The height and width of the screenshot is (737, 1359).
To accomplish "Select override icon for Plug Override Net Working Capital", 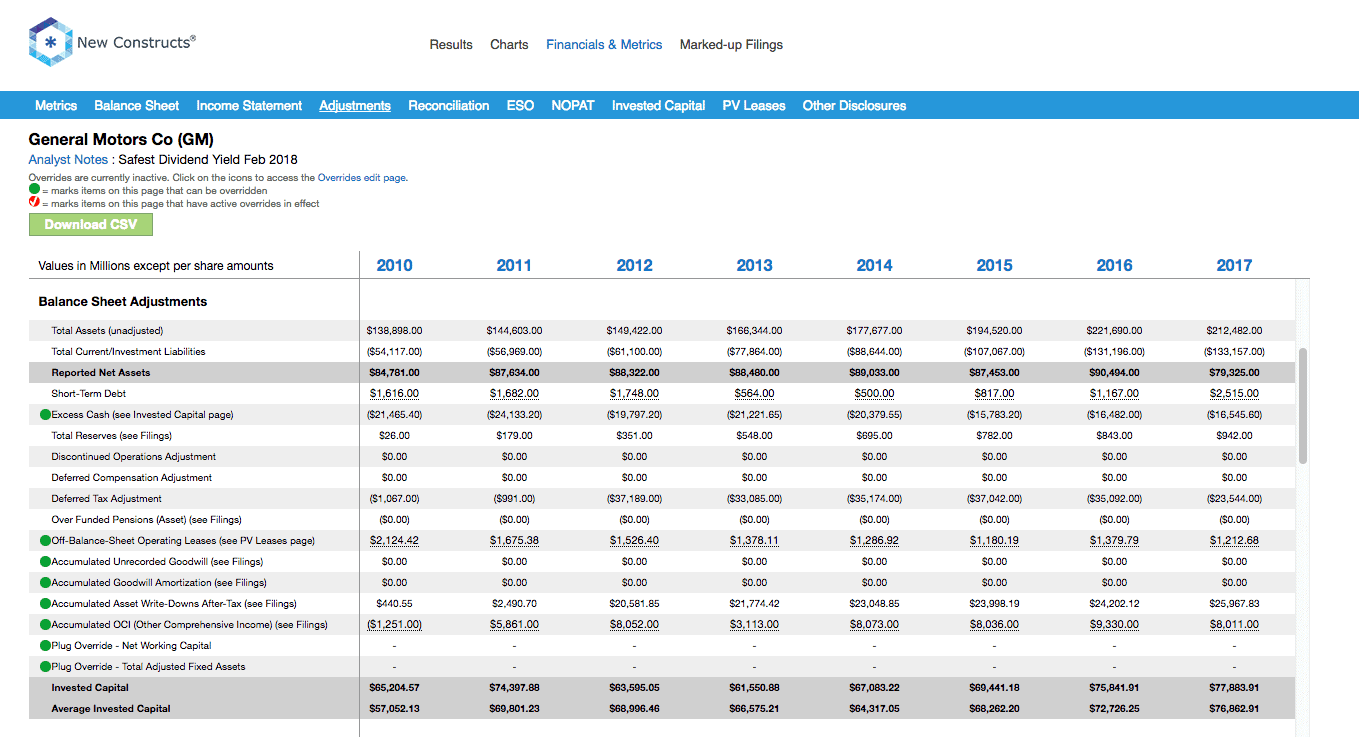I will pyautogui.click(x=45, y=645).
